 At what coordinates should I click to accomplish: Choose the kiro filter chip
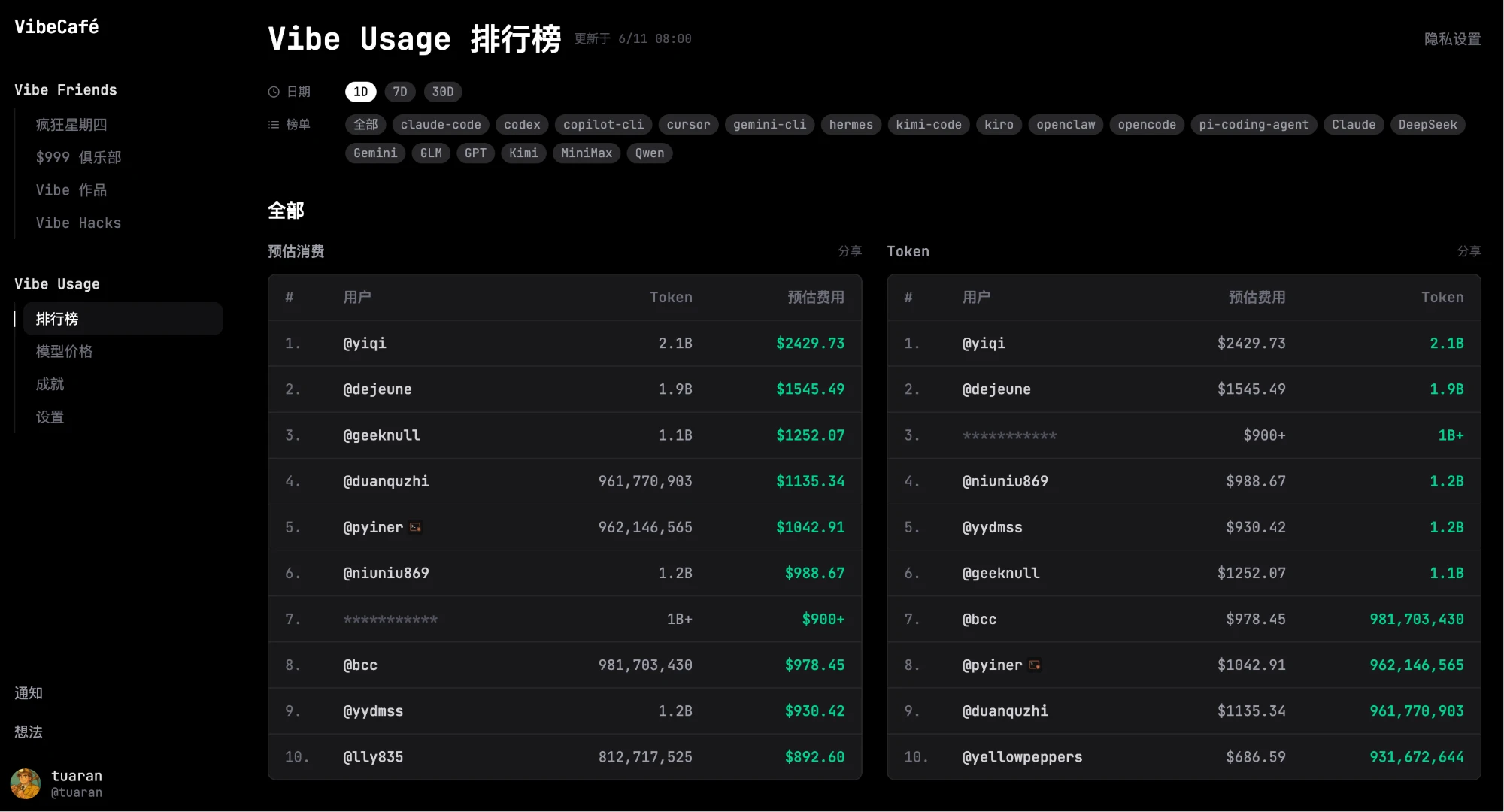(x=999, y=125)
